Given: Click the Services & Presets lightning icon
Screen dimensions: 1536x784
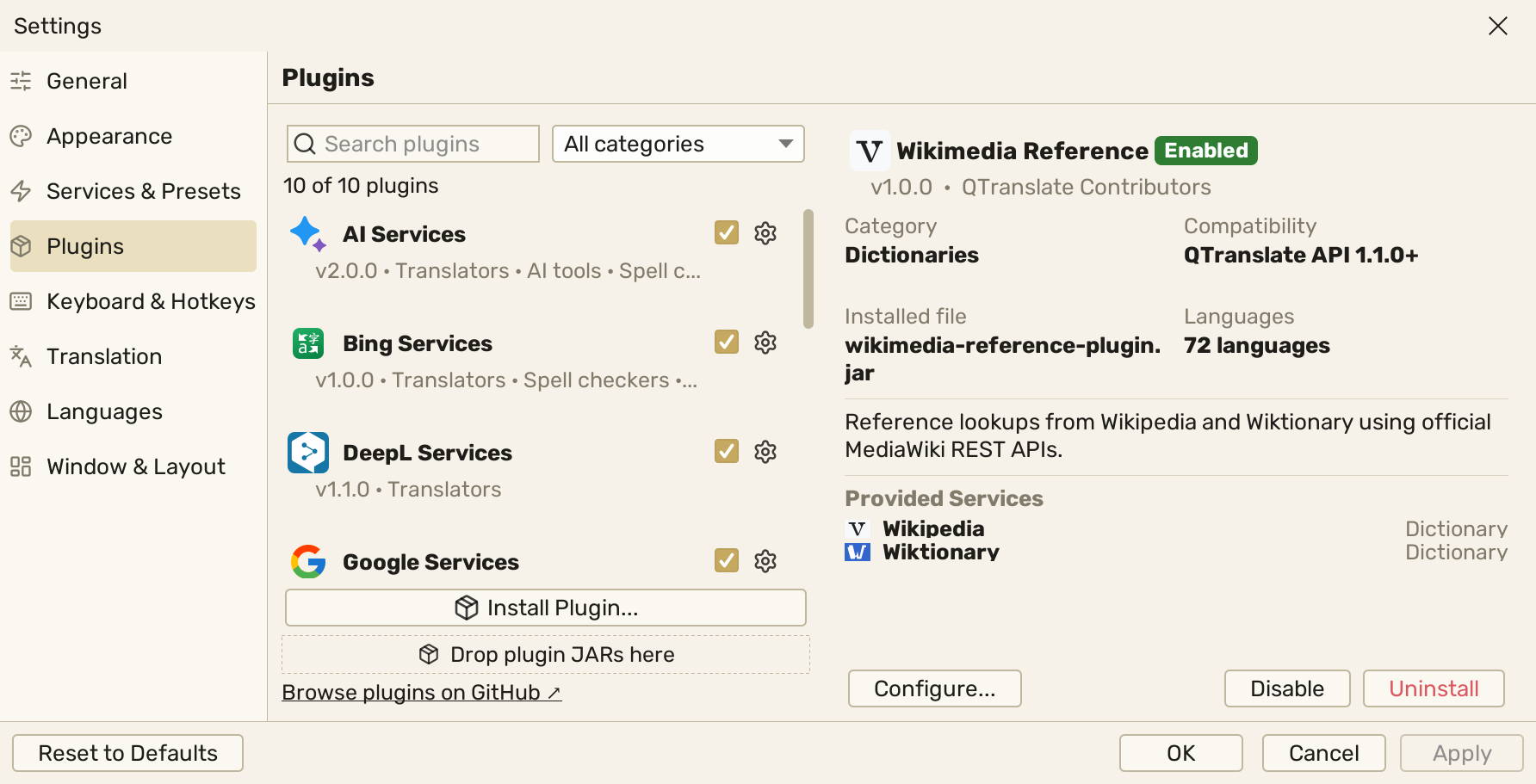Looking at the screenshot, I should click(x=21, y=191).
